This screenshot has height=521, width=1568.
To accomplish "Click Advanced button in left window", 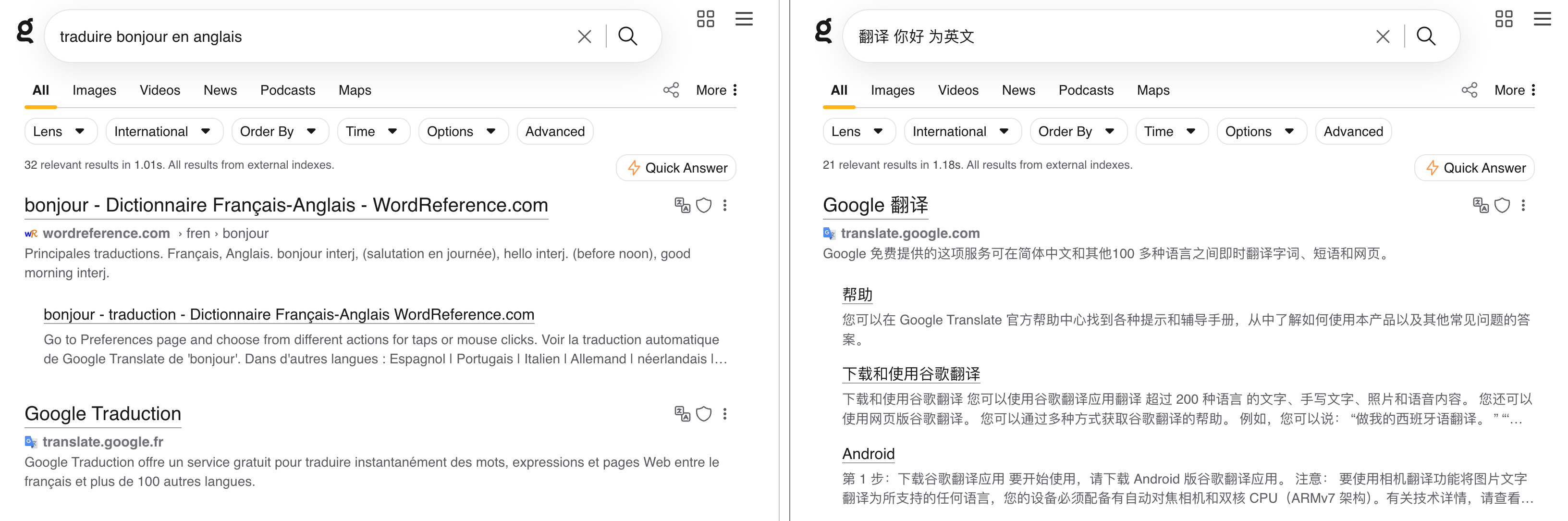I will click(554, 132).
